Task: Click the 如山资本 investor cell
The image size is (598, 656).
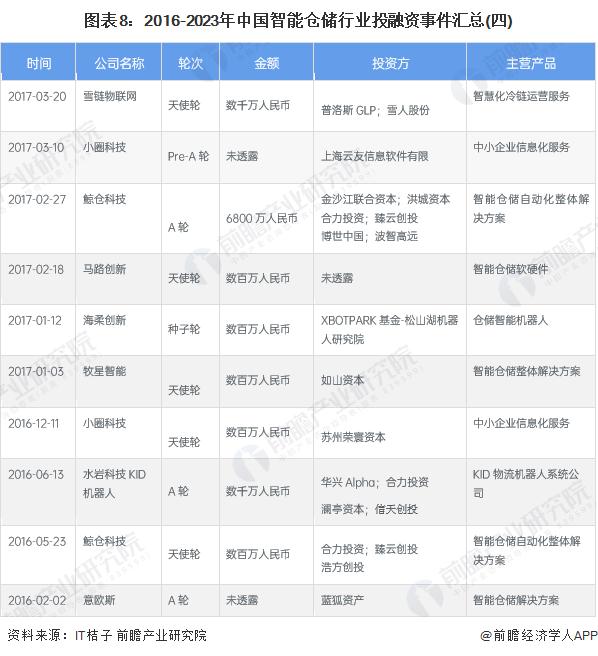Action: pos(390,382)
